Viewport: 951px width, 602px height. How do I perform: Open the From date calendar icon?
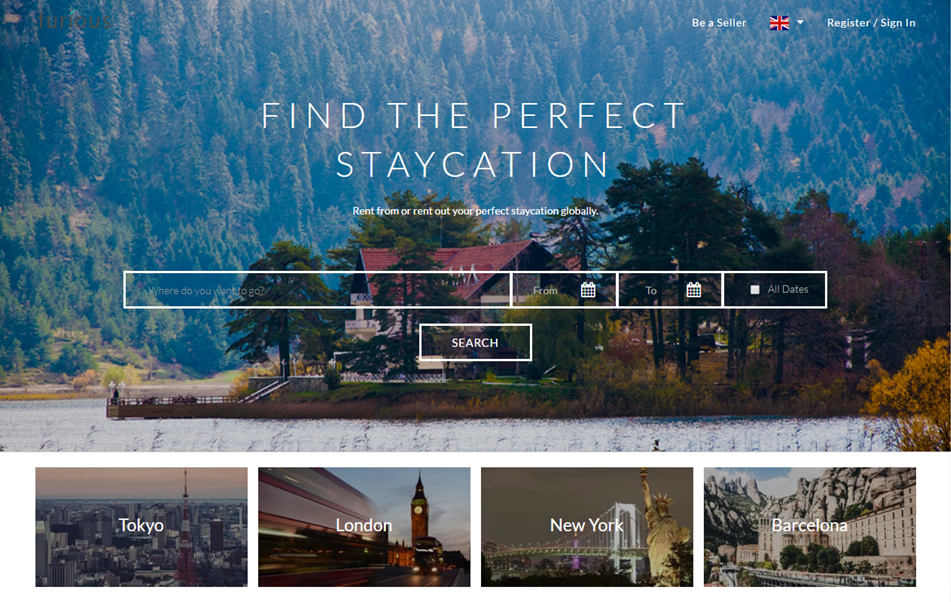(588, 290)
